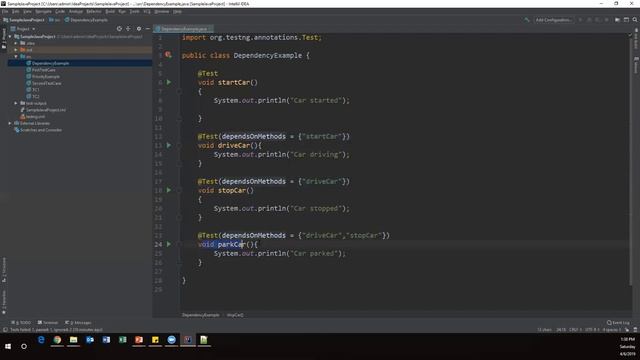
Task: Open Excel from the taskbar
Action: tap(122, 340)
